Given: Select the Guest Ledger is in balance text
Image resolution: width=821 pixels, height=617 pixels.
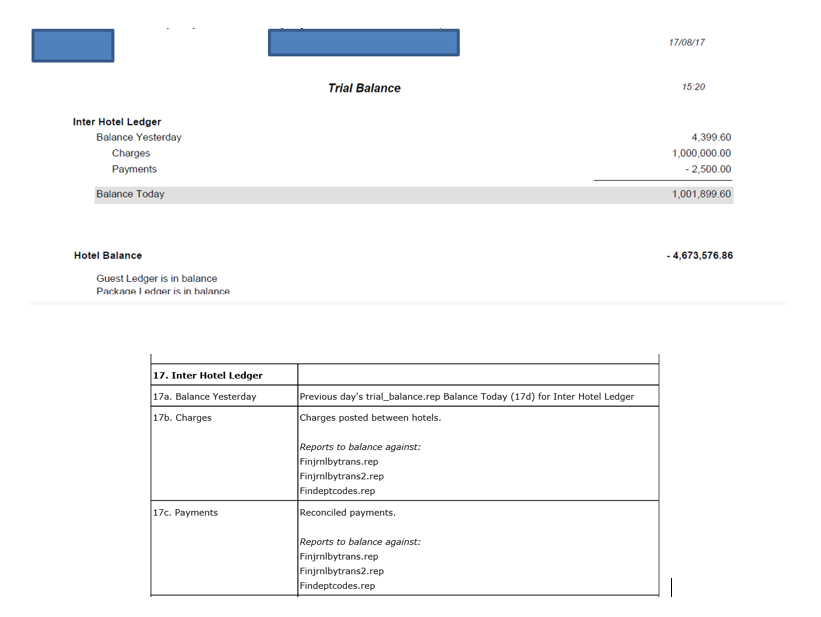Looking at the screenshot, I should click(x=157, y=278).
